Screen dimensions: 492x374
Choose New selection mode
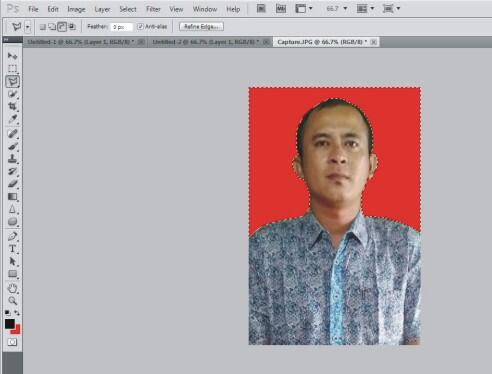pyautogui.click(x=43, y=27)
